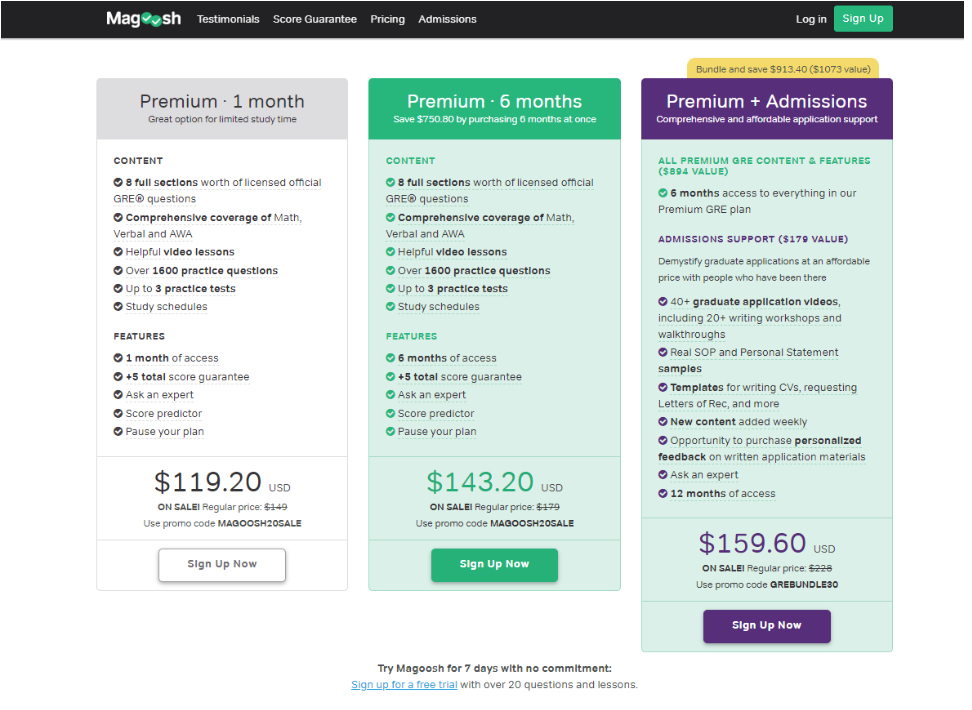This screenshot has height=710, width=972.
Task: Sign Up Now for Premium 6 months
Action: point(494,565)
